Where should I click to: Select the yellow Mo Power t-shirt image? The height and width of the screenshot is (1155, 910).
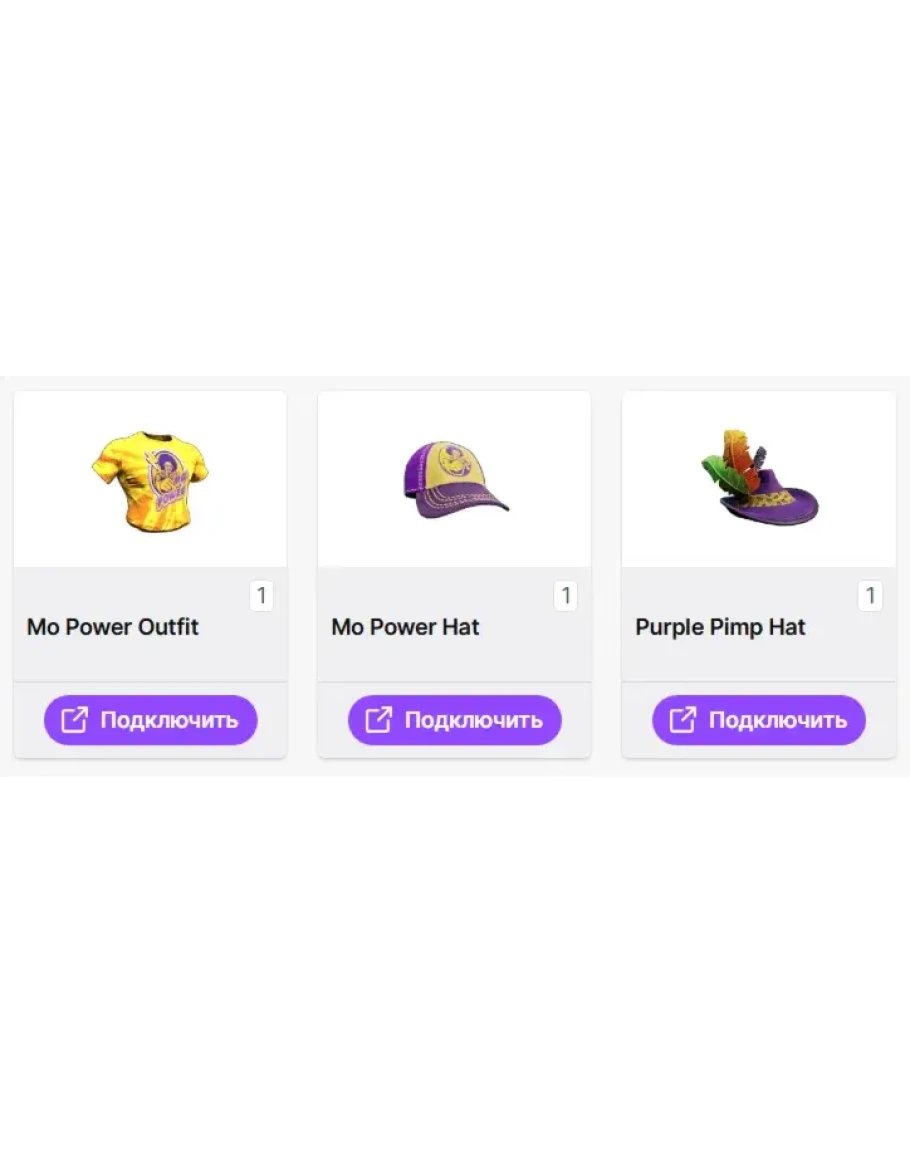coord(150,480)
